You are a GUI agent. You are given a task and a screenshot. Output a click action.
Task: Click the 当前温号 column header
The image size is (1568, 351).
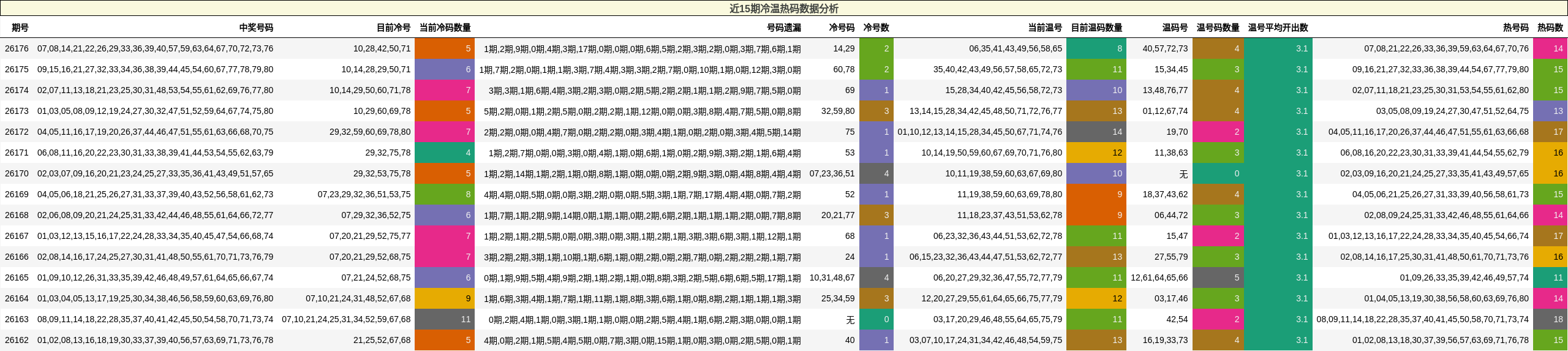pos(1045,28)
